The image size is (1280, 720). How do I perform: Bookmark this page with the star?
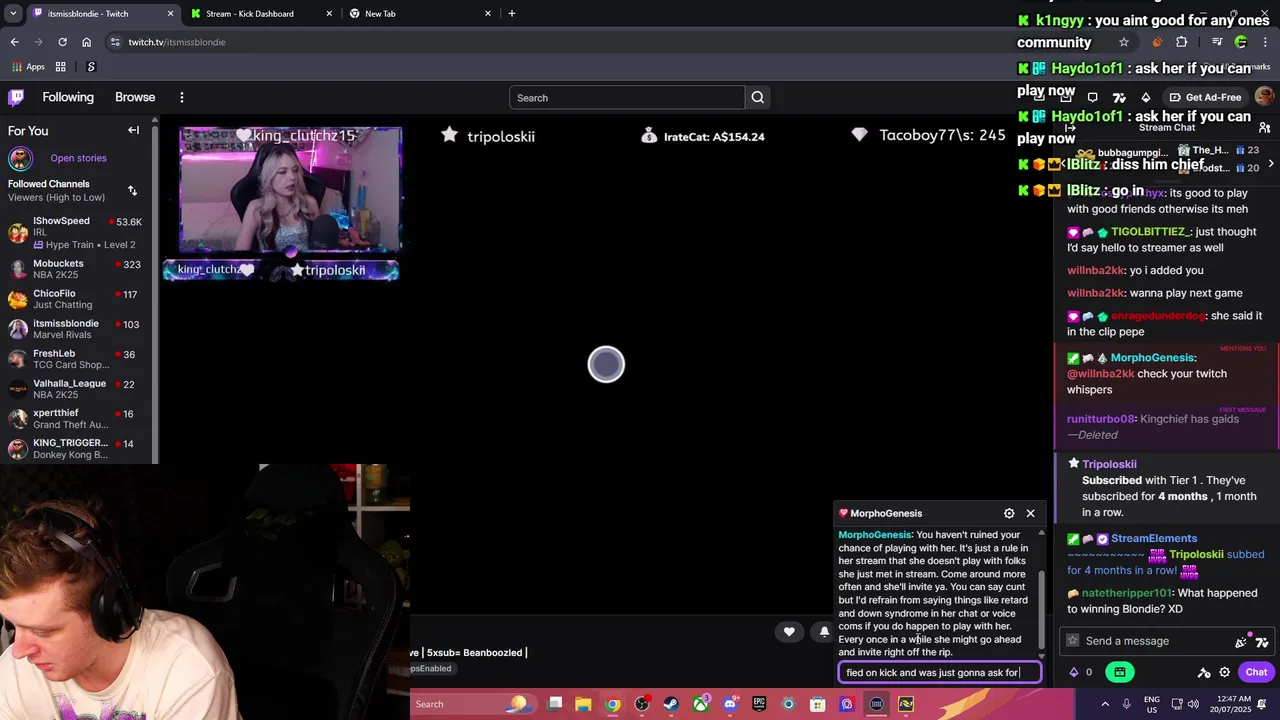coord(1124,42)
